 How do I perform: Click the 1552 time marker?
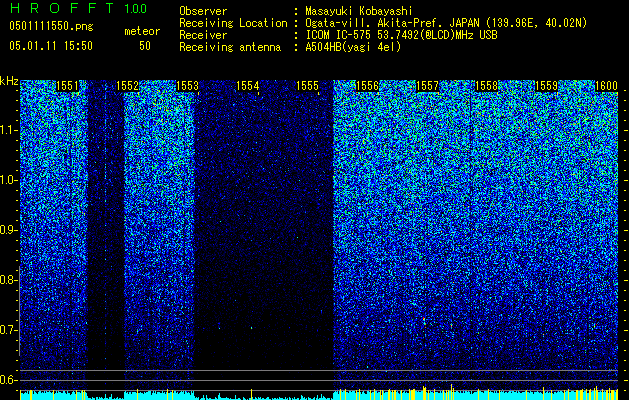[127, 86]
